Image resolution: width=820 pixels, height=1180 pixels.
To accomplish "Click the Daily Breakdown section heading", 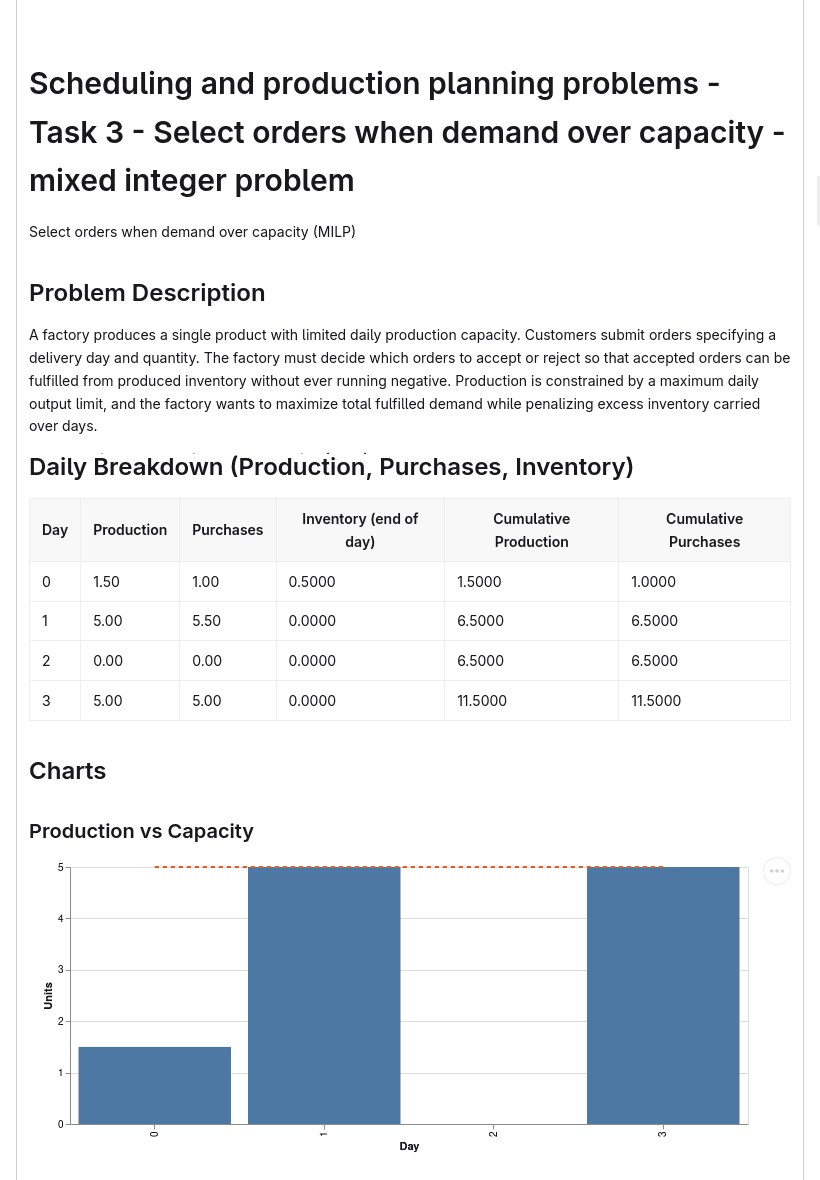I will point(331,467).
